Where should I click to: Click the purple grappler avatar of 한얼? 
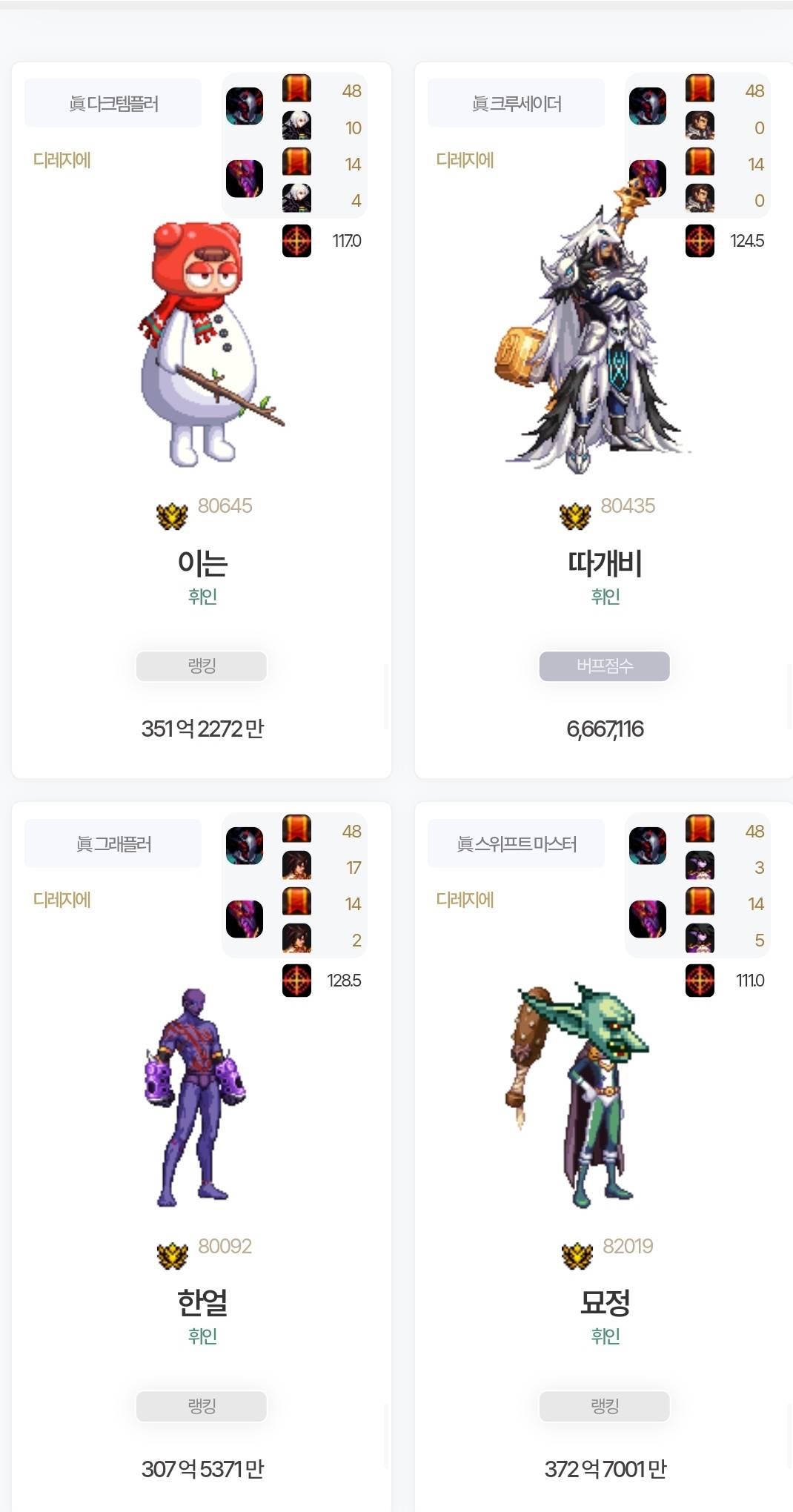[195, 1095]
